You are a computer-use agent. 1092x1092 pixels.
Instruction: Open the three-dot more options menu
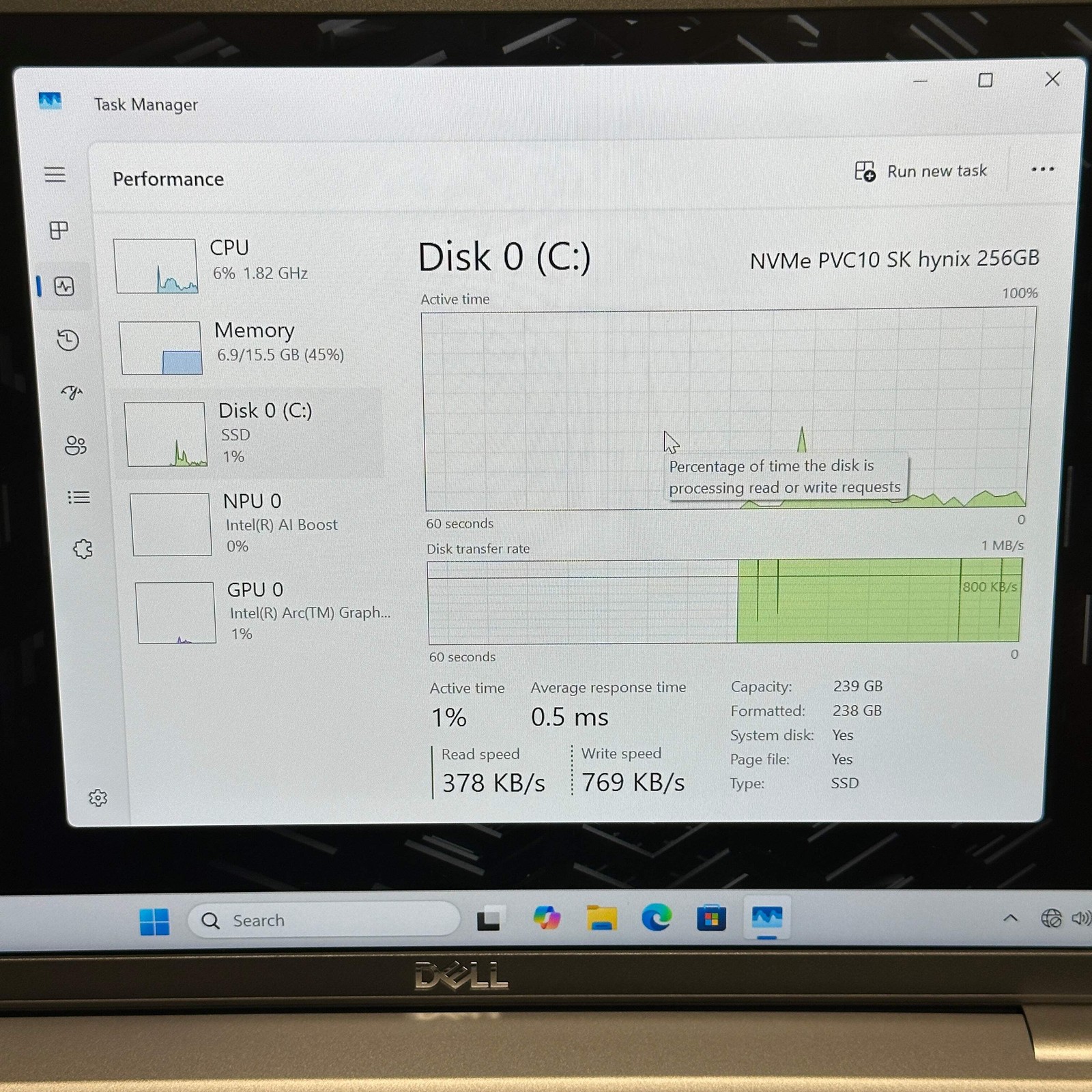tap(1042, 169)
